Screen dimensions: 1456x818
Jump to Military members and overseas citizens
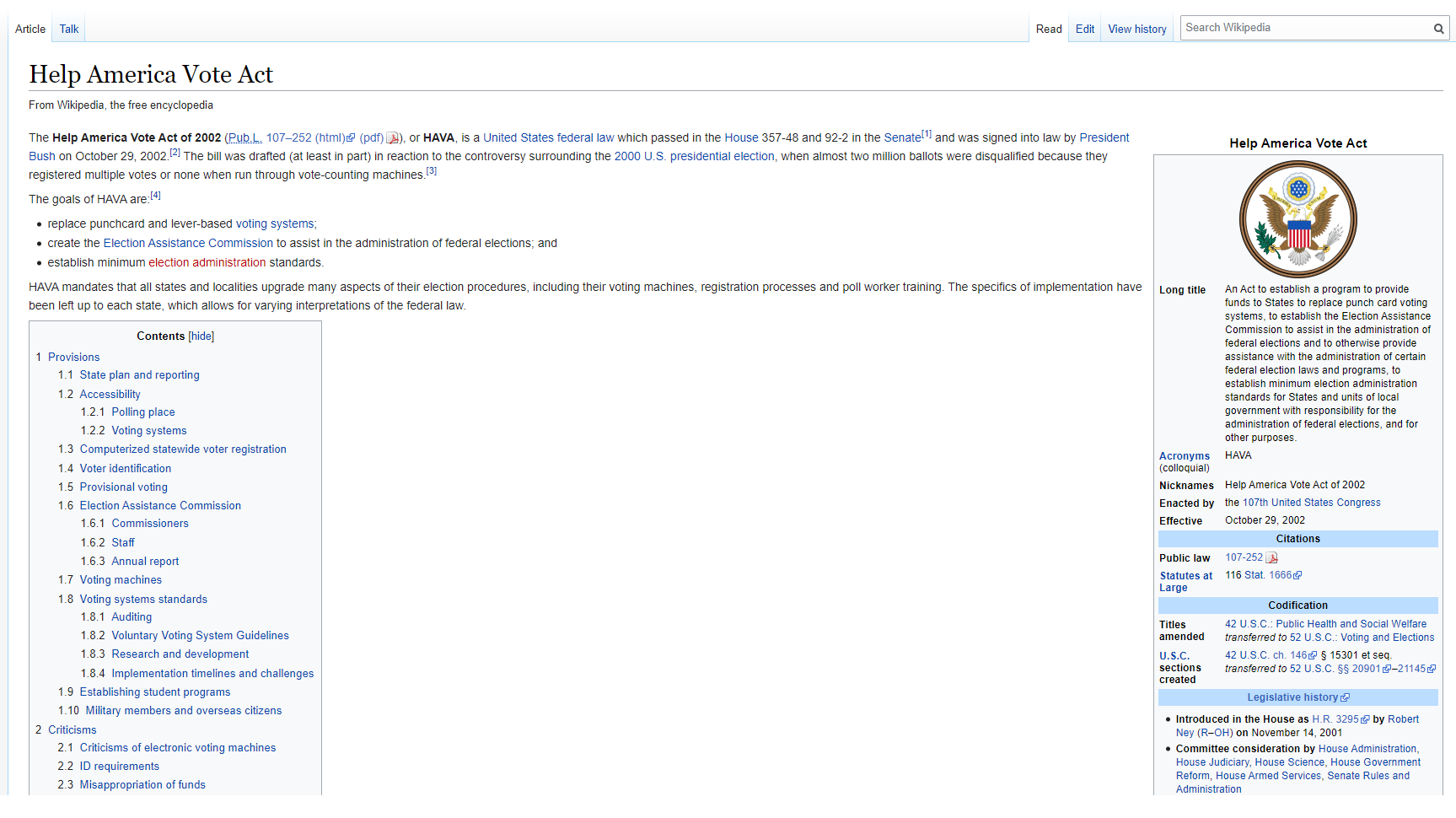click(x=184, y=711)
